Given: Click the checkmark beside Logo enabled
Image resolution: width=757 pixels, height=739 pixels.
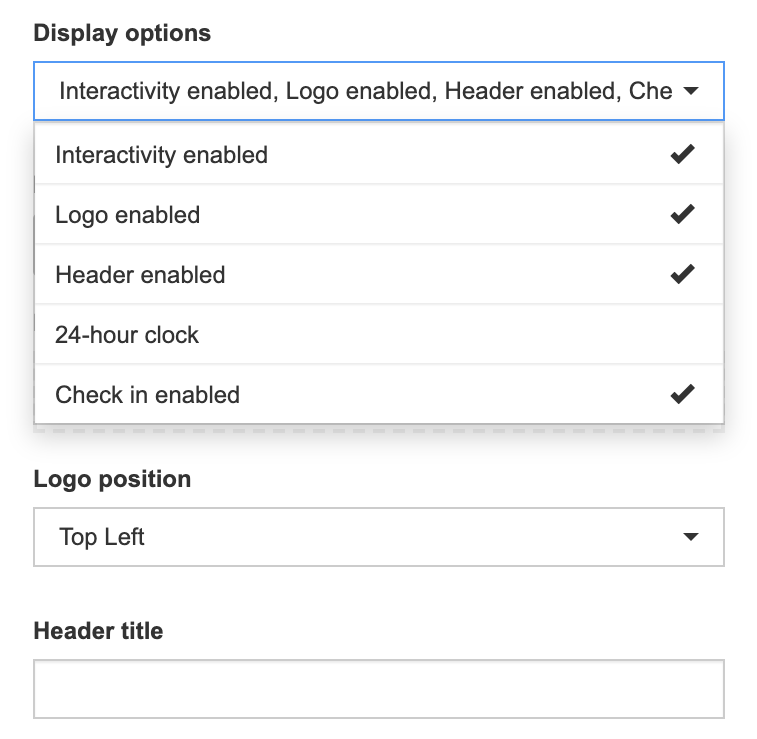Looking at the screenshot, I should (x=682, y=214).
